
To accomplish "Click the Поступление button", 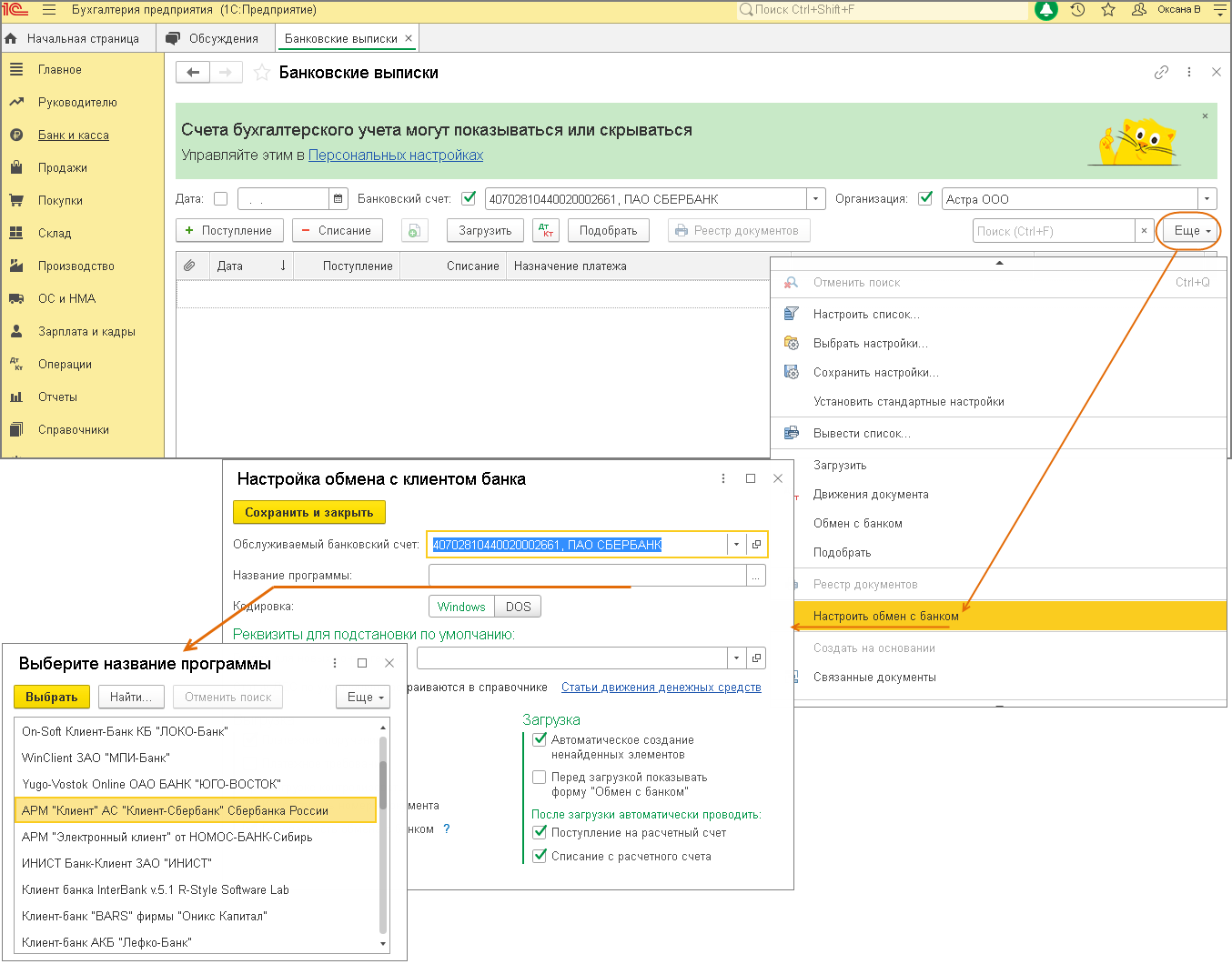I will pyautogui.click(x=229, y=231).
